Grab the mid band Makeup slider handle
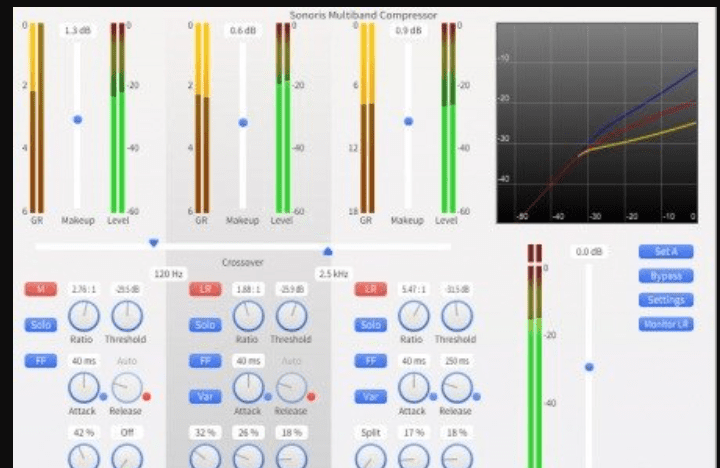 tap(243, 123)
